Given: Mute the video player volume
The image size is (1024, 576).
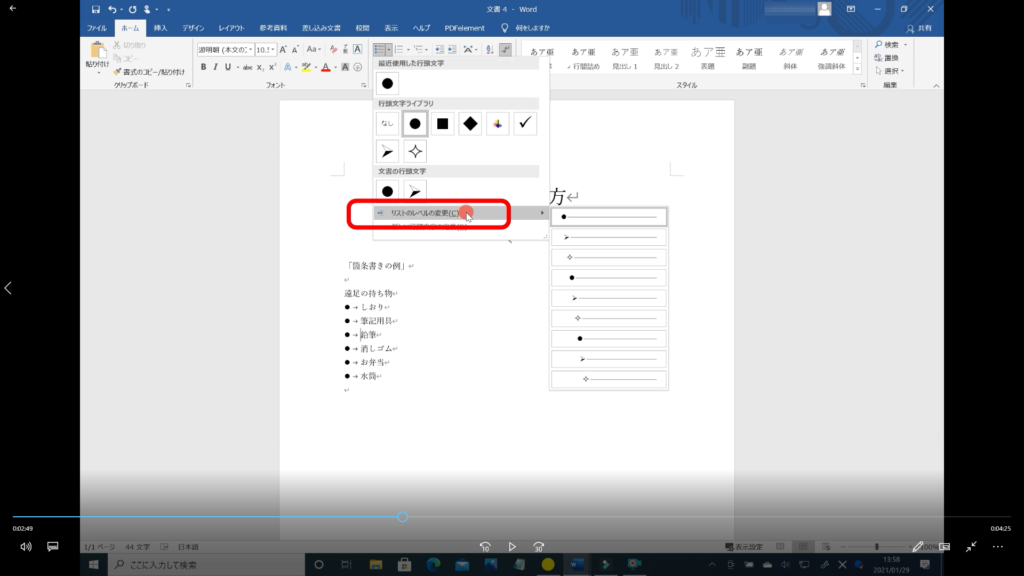Looking at the screenshot, I should [26, 547].
